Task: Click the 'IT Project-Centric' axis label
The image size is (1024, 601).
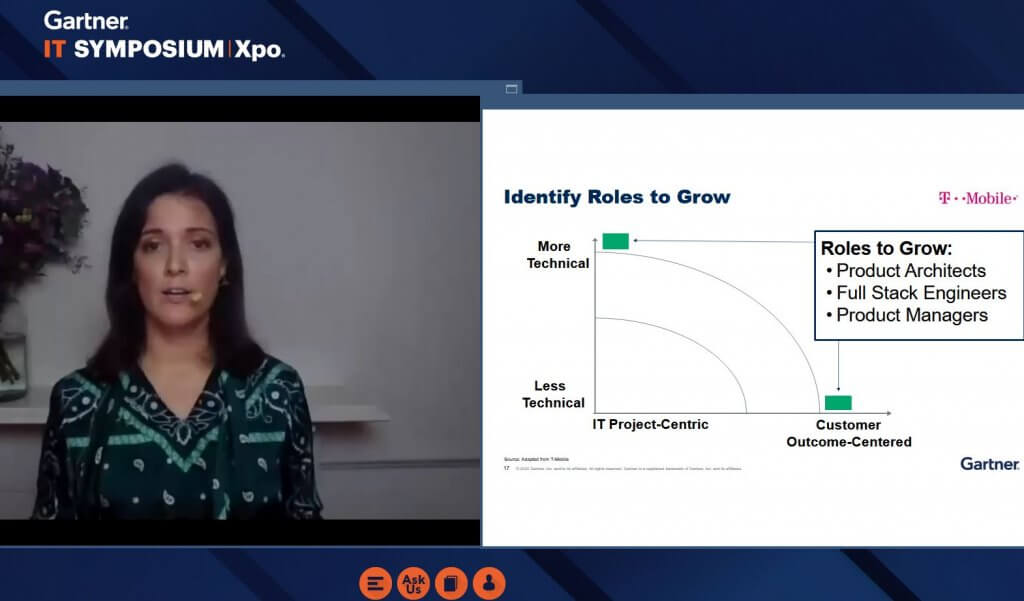Action: (650, 424)
